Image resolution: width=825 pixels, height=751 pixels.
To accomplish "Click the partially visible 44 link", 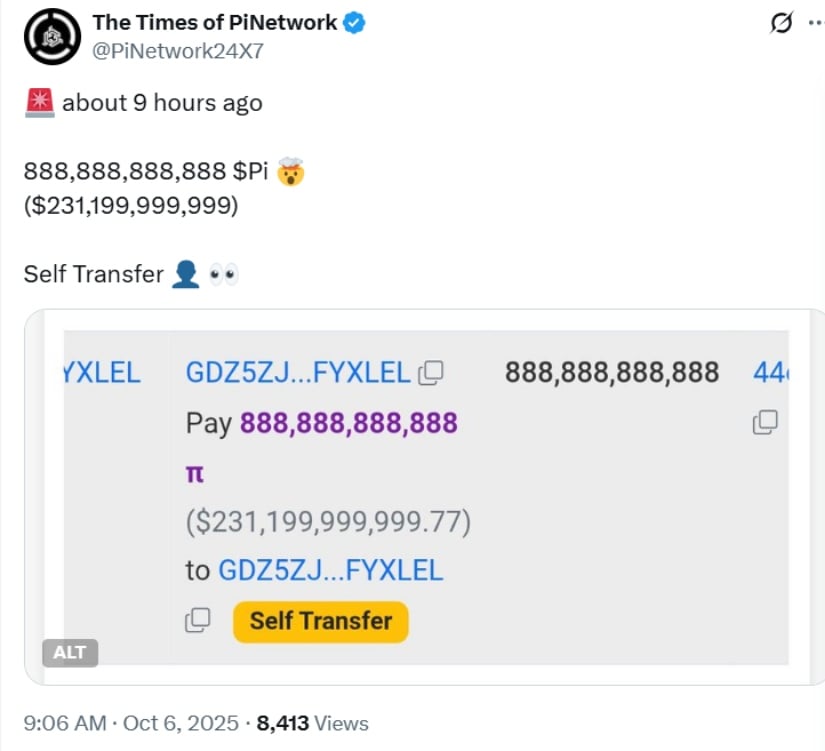I will click(770, 373).
